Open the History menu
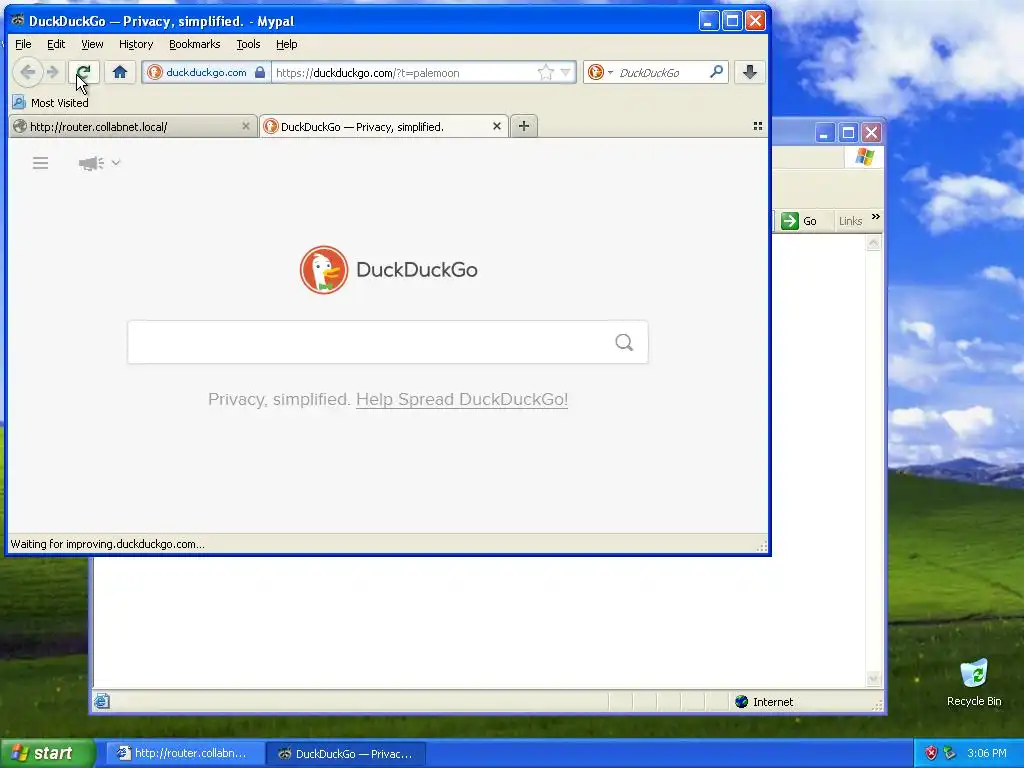The width and height of the screenshot is (1024, 768). pos(136,44)
